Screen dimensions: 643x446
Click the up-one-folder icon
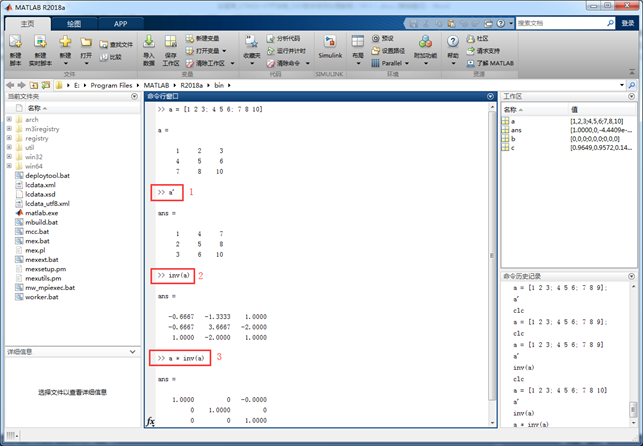34,85
